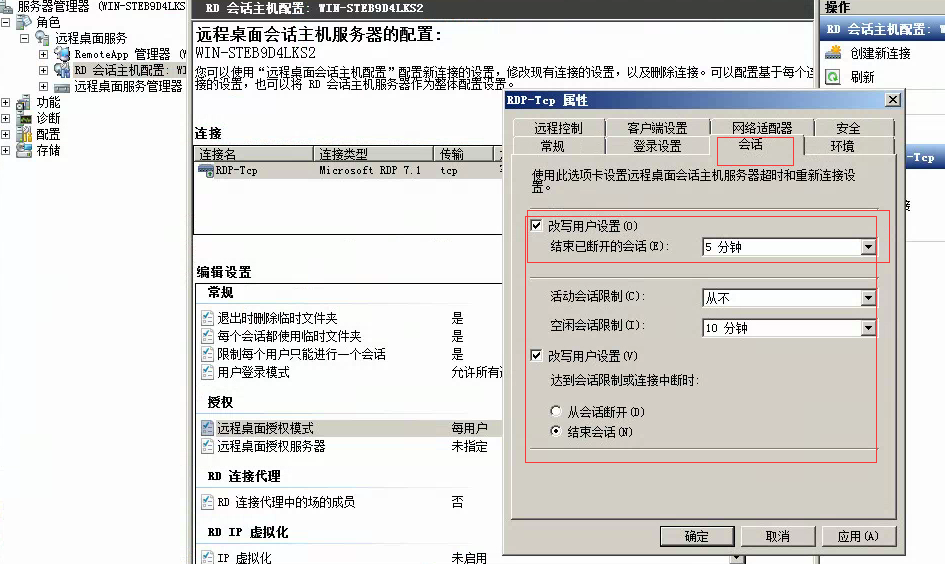This screenshot has width=945, height=564.
Task: Open the 活动会话限制 dropdown
Action: [868, 298]
